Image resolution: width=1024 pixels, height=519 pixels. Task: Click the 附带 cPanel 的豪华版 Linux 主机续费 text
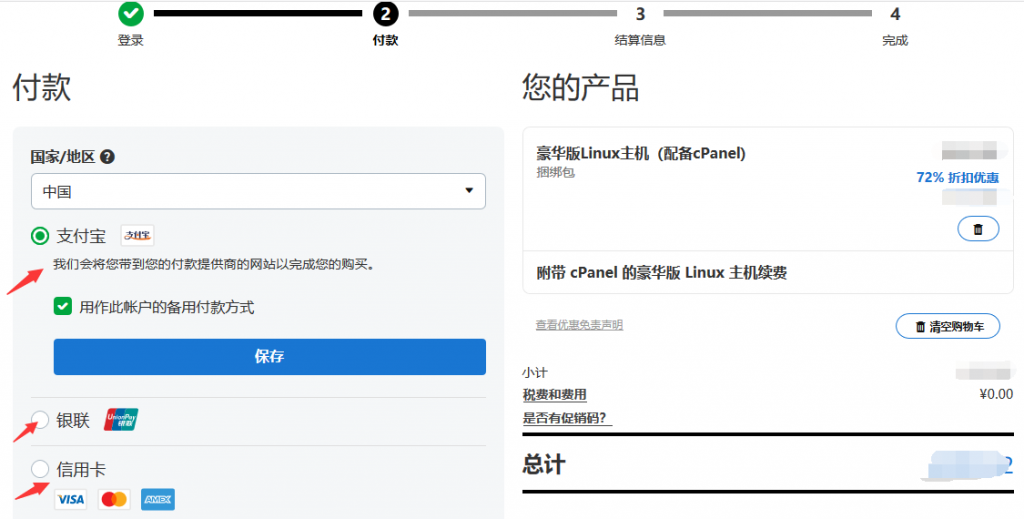(662, 272)
